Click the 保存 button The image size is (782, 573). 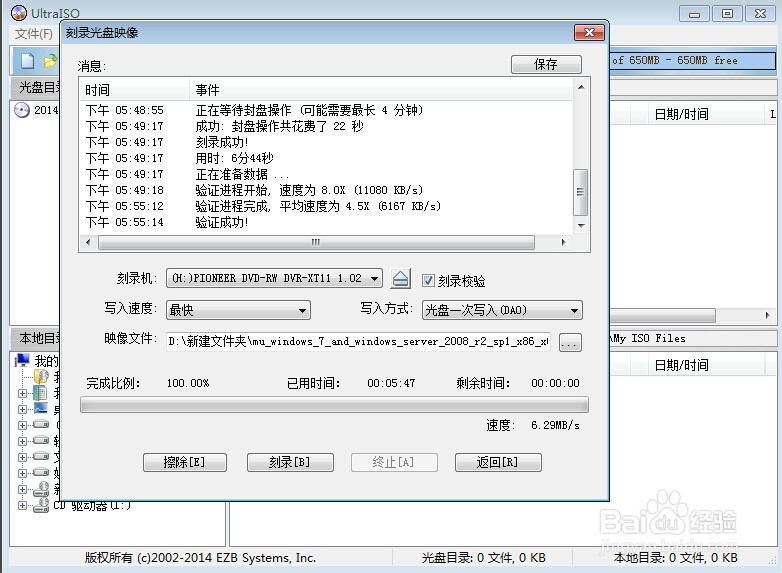(546, 64)
